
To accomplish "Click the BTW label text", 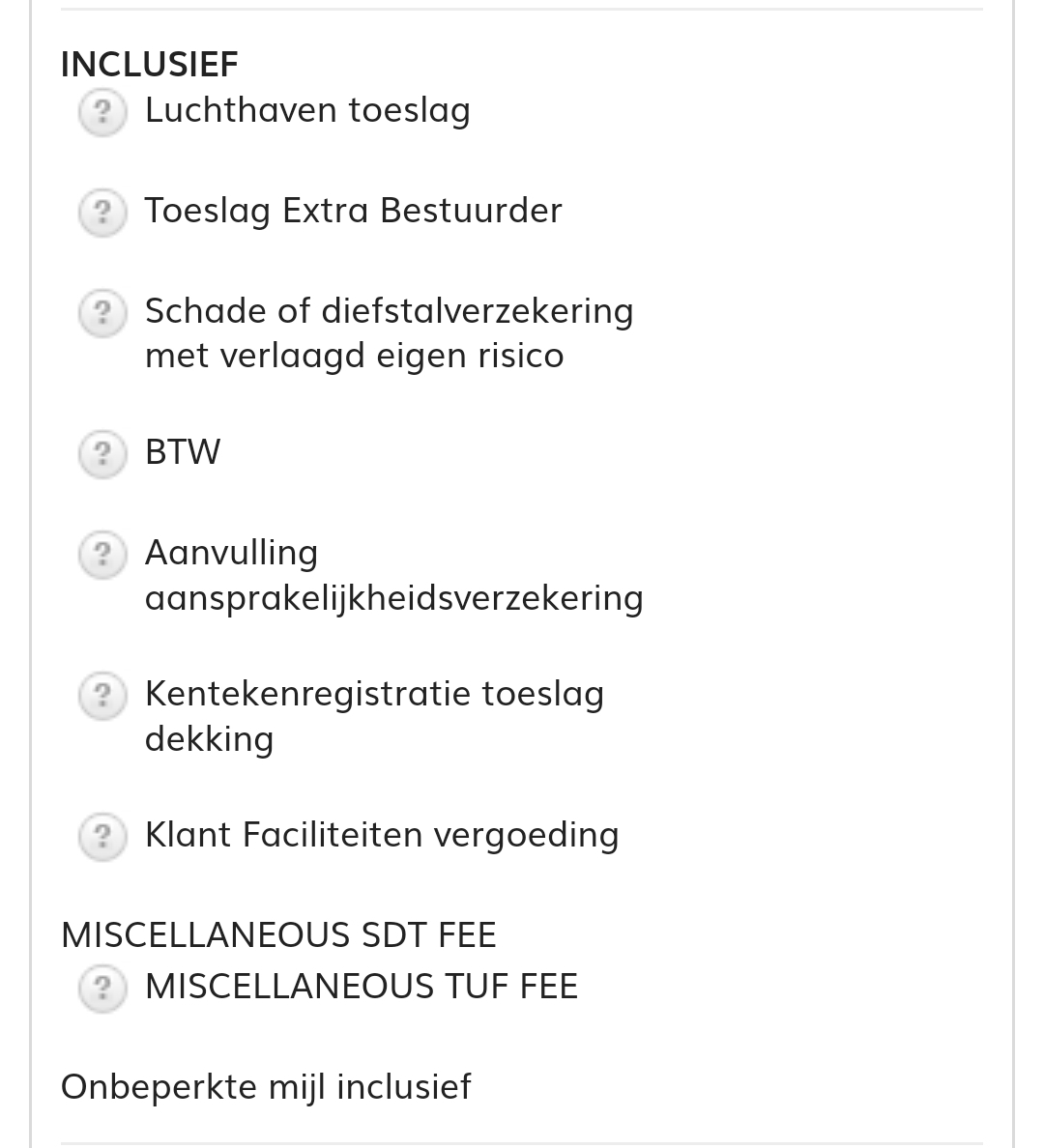I will point(183,452).
